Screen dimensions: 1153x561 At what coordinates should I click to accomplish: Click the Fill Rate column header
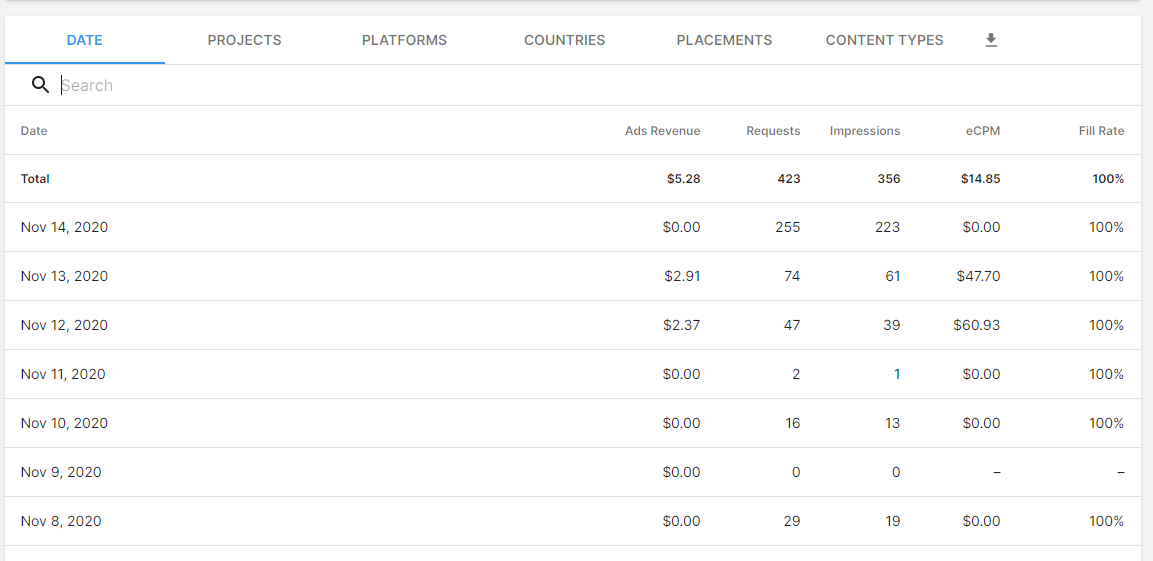[x=1101, y=131]
